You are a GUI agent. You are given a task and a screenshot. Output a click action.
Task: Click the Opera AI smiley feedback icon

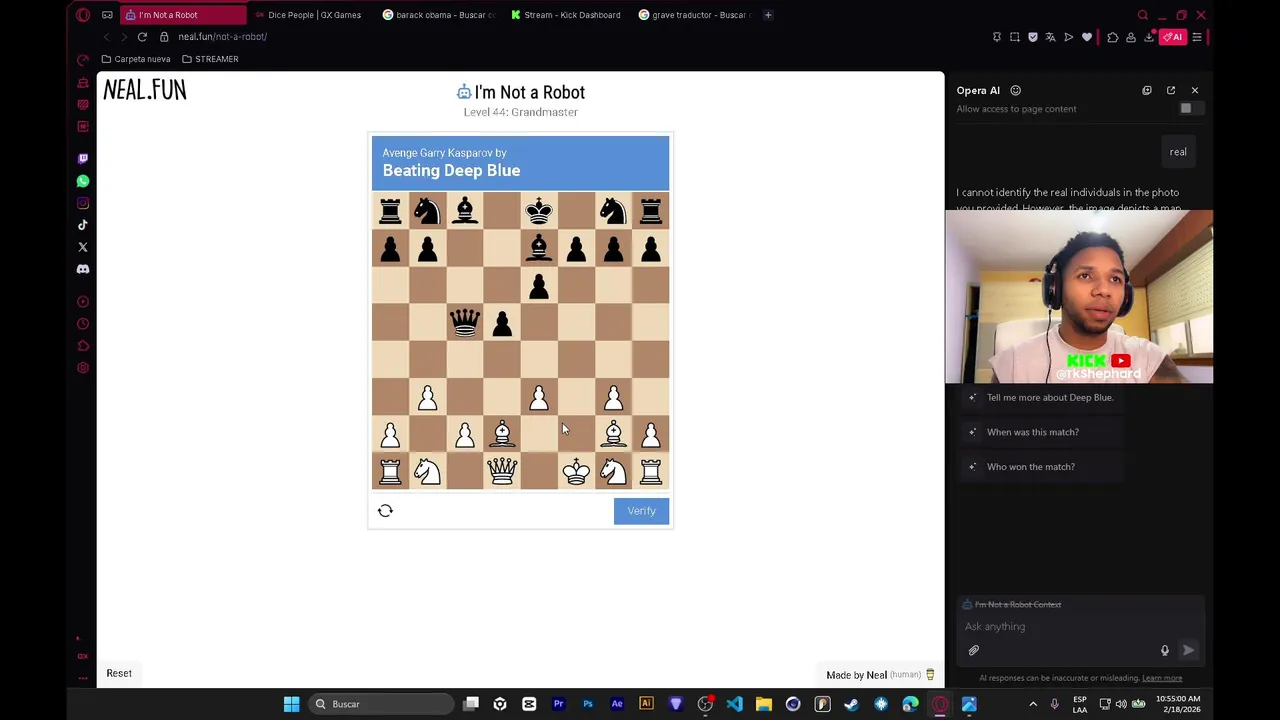coord(1015,90)
